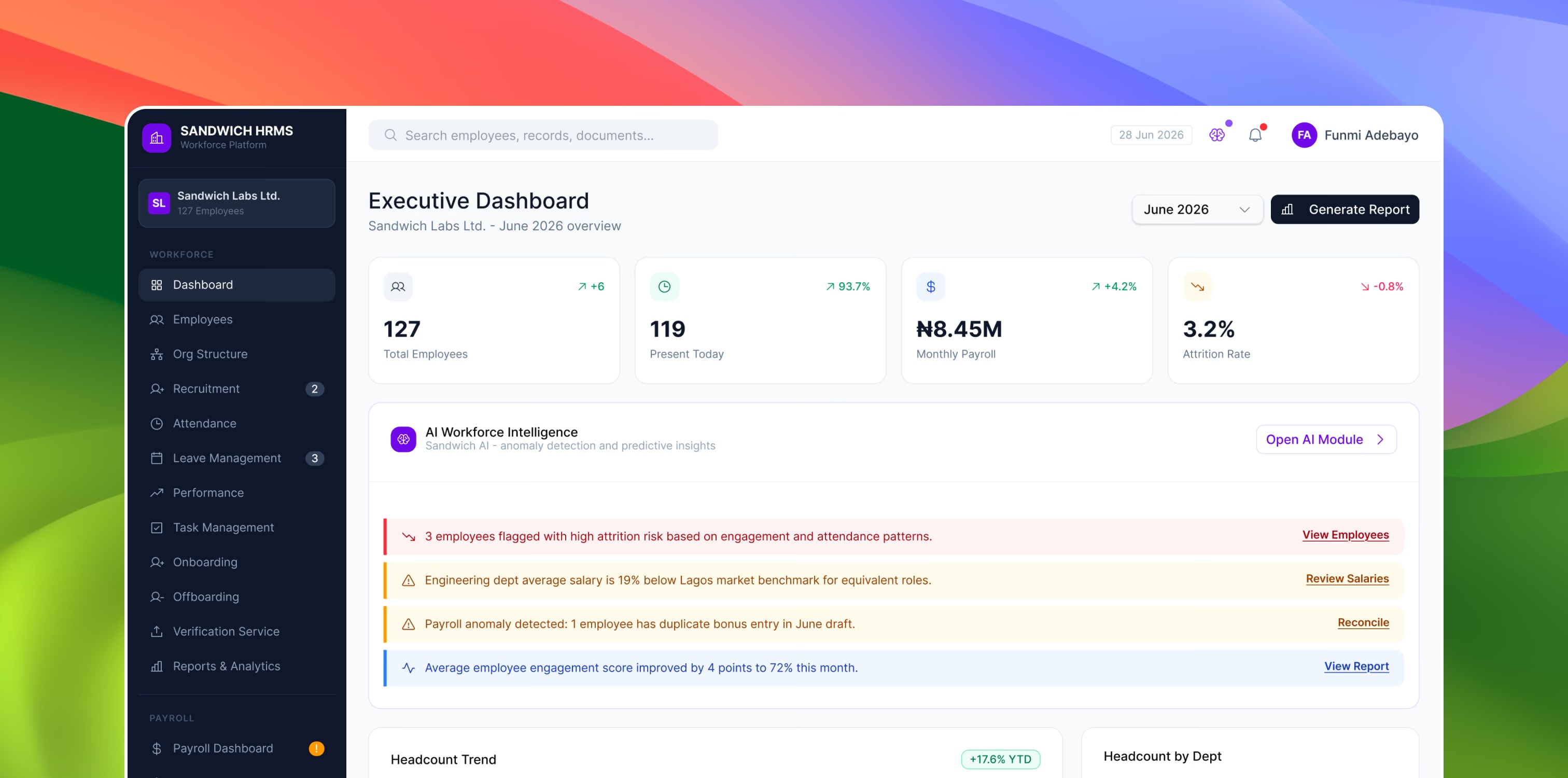Click the Reconcile link
Screen dimensions: 1568x778
pos(1363,623)
